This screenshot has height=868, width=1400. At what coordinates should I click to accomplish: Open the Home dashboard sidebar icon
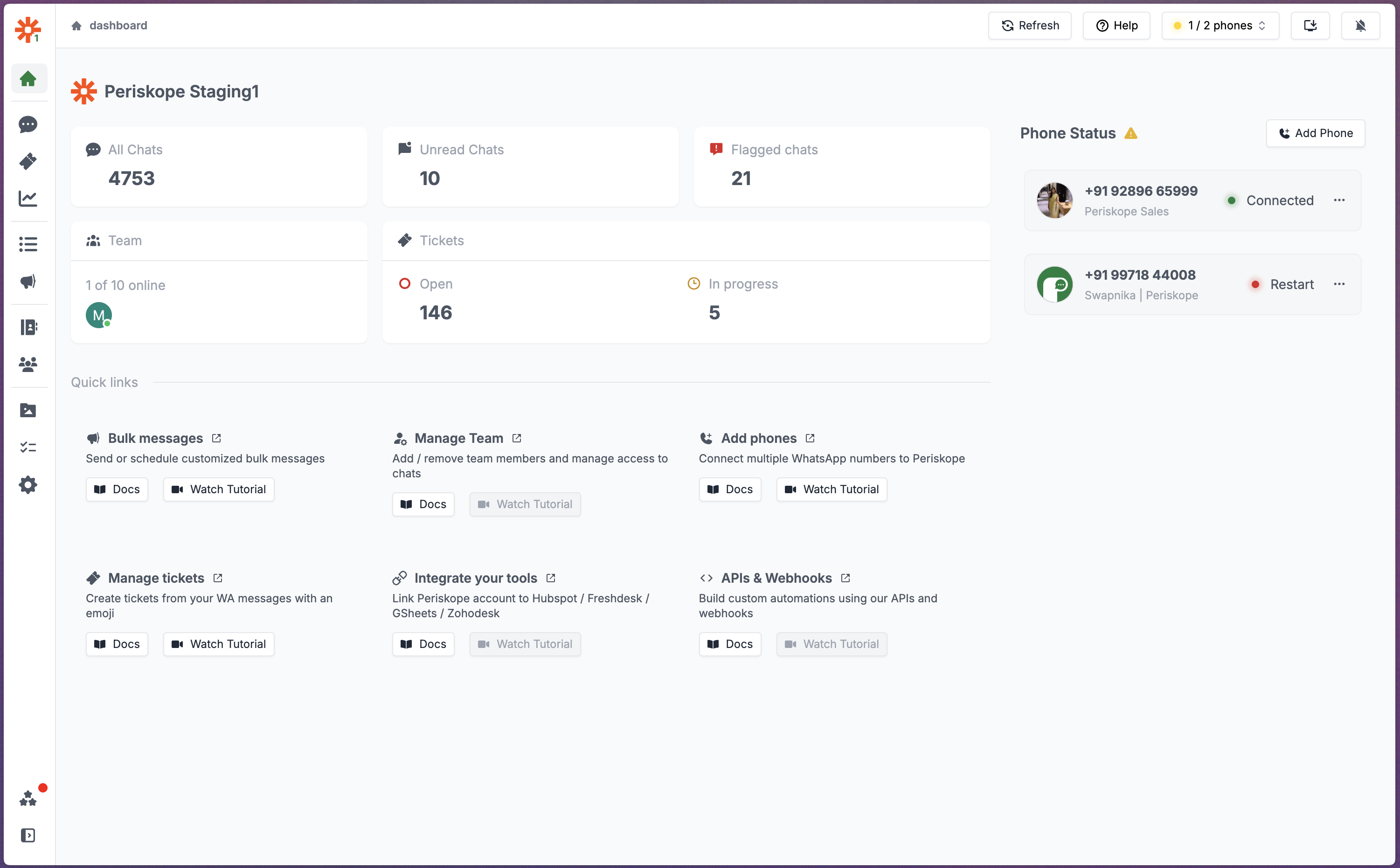(28, 78)
